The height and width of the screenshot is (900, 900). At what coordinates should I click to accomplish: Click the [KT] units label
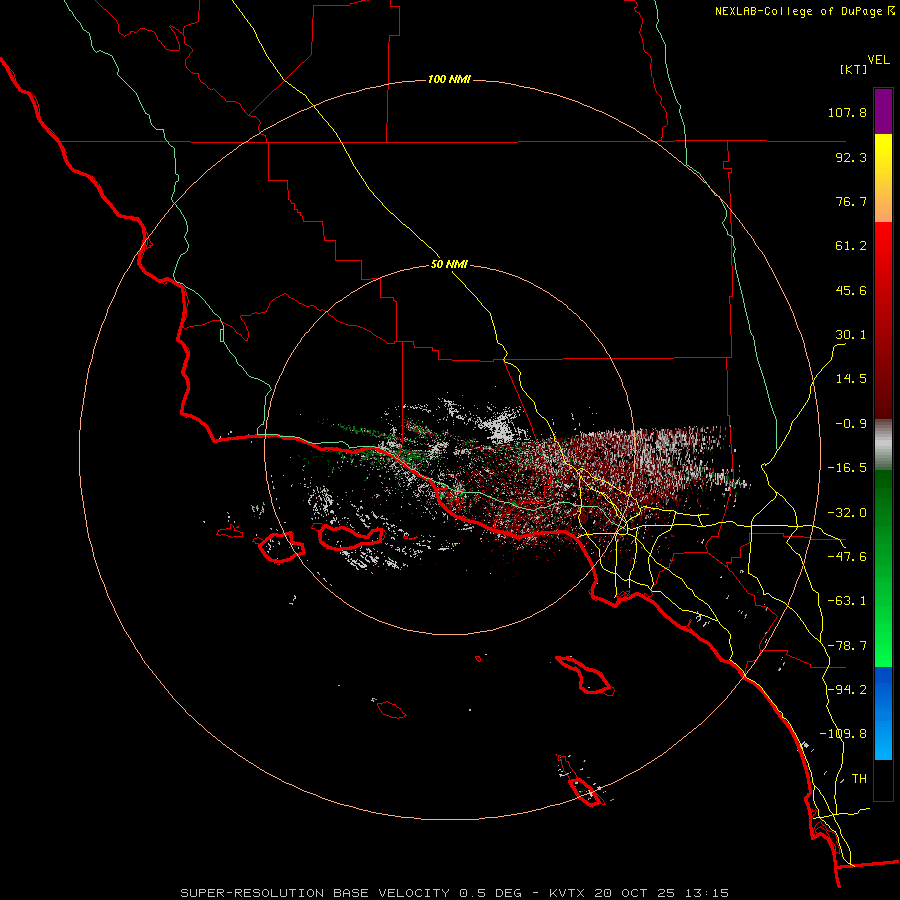point(853,69)
